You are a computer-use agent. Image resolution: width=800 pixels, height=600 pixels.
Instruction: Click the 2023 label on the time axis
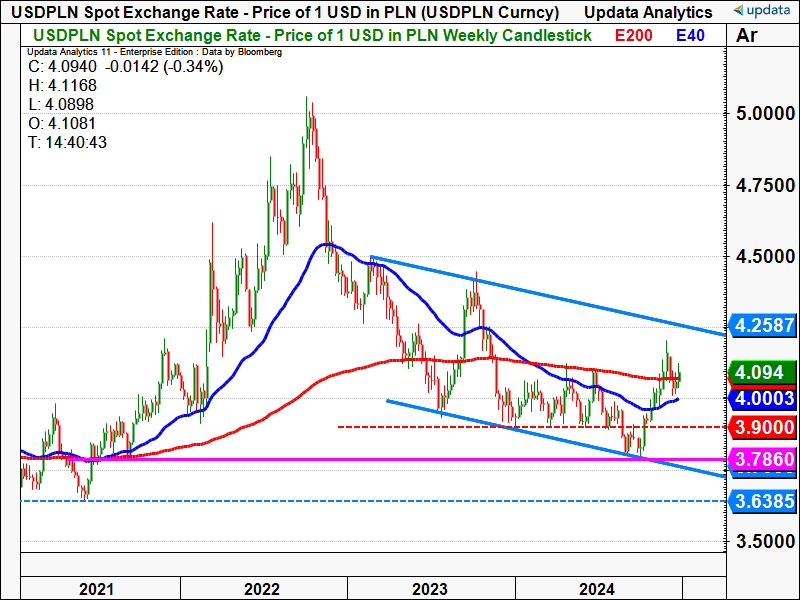(x=430, y=589)
